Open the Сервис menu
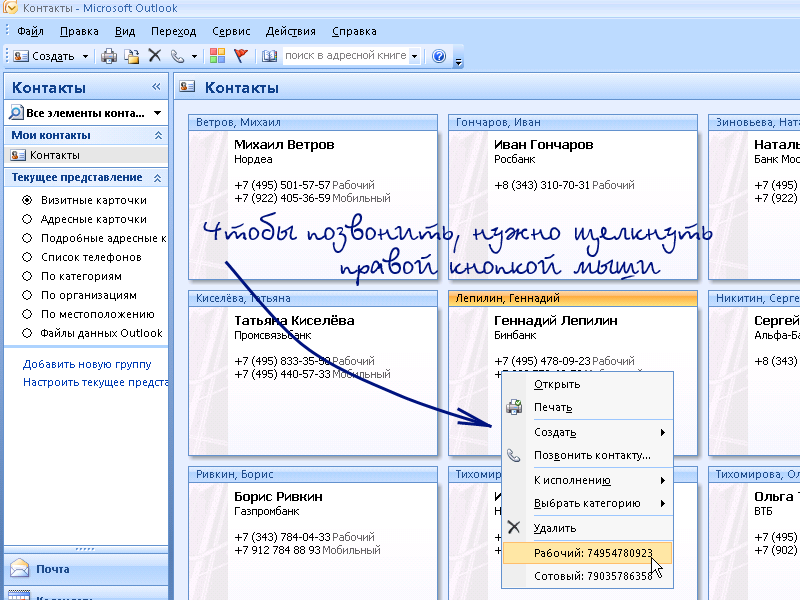Image resolution: width=800 pixels, height=600 pixels. pos(231,31)
